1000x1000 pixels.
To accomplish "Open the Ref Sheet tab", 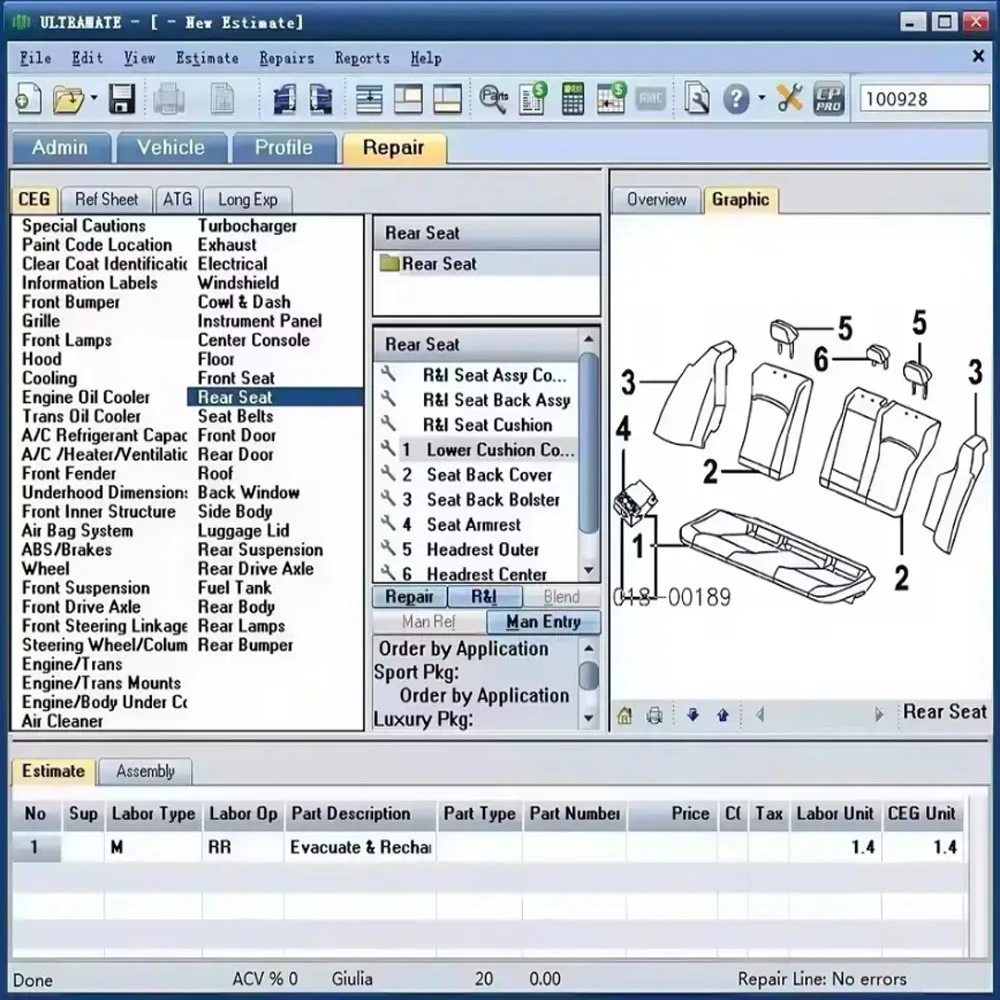I will click(x=107, y=200).
